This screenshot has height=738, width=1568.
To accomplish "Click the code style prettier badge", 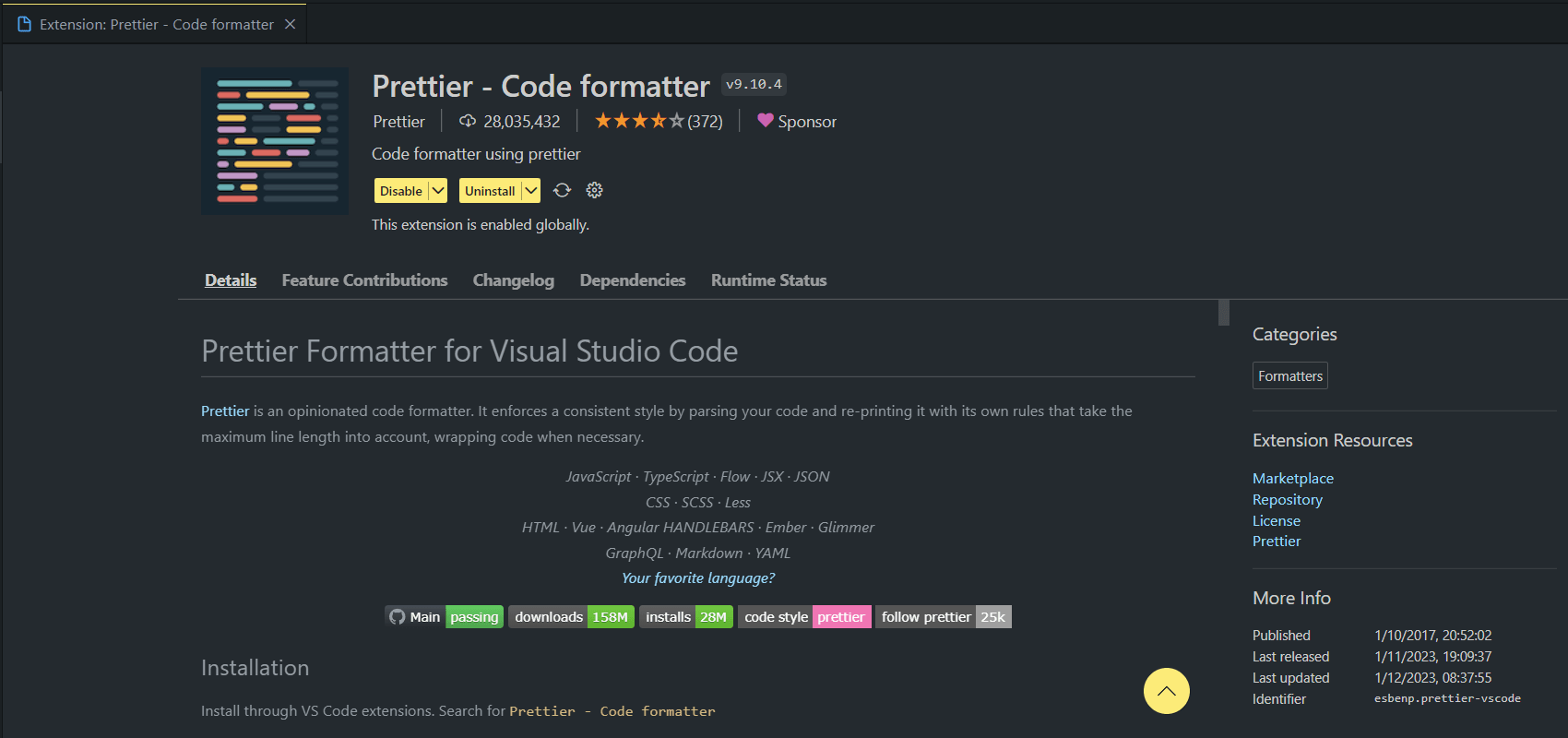I will [804, 617].
